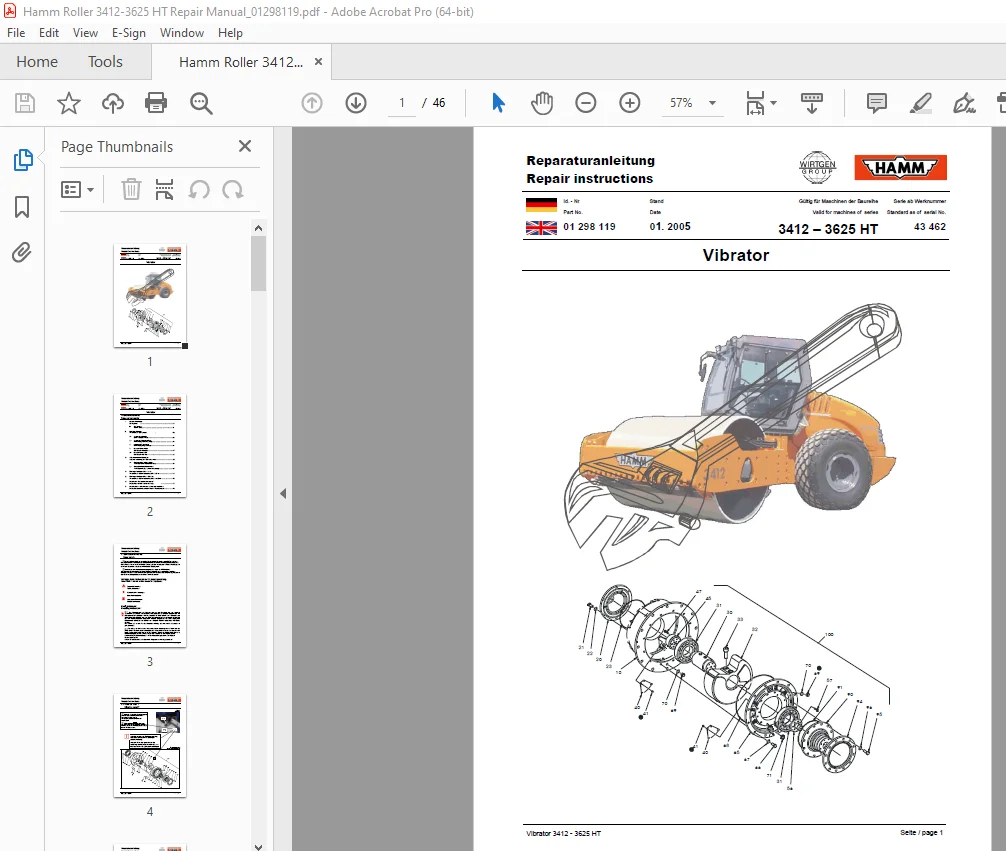Screen dimensions: 1006x851
Task: Open the View menu
Action: point(85,33)
